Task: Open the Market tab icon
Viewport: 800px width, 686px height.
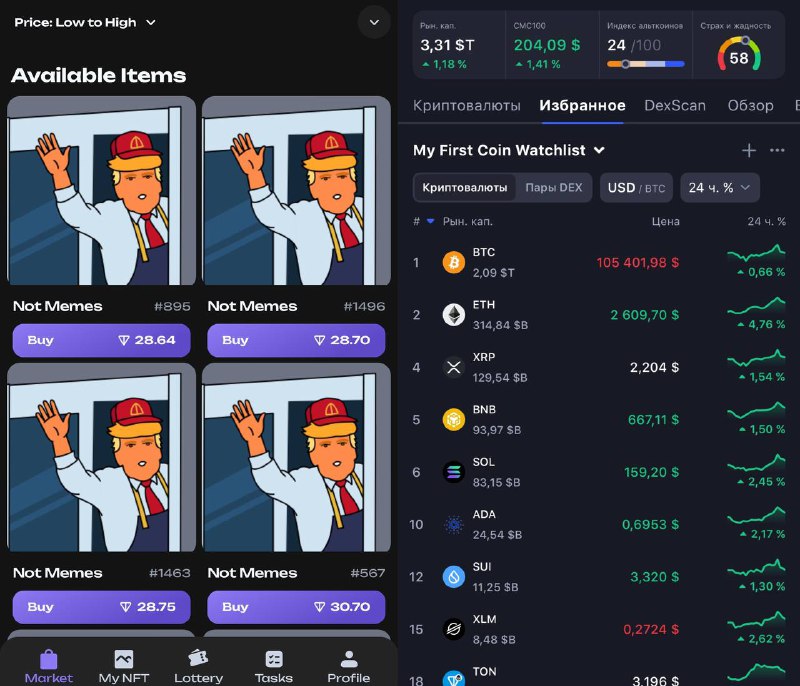Action: [x=48, y=659]
